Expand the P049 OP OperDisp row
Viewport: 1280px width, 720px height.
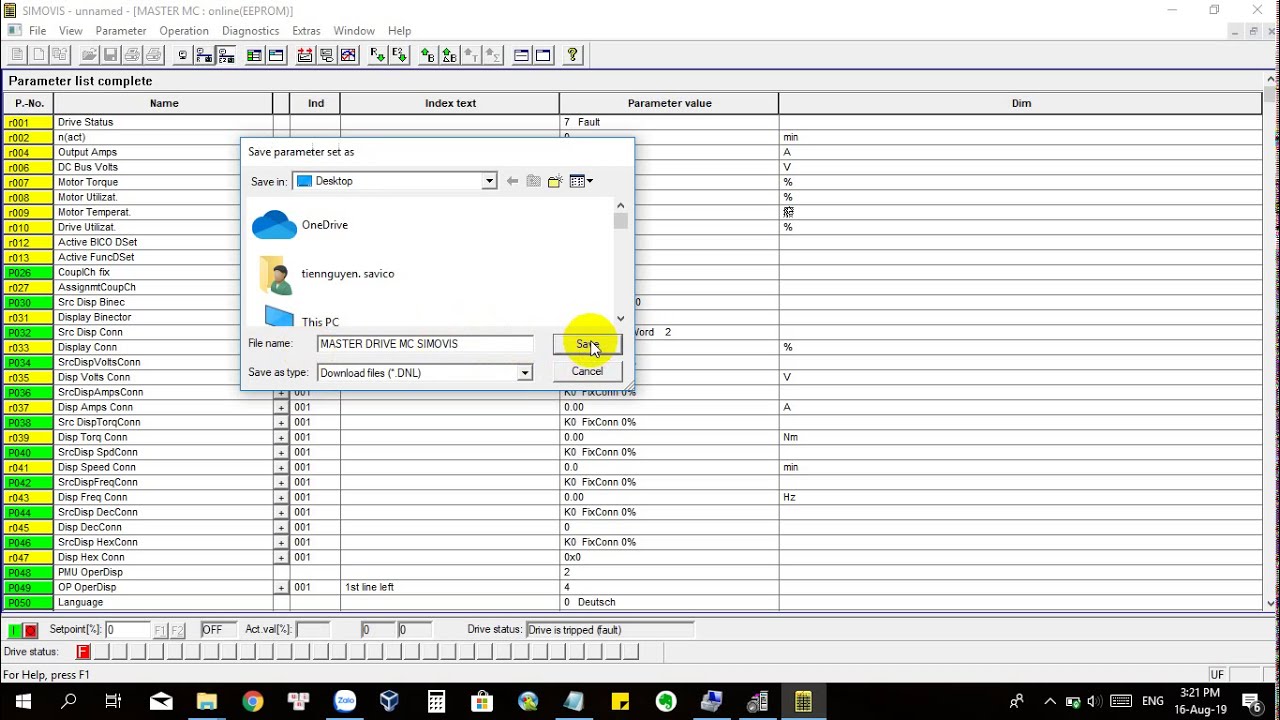tap(281, 587)
